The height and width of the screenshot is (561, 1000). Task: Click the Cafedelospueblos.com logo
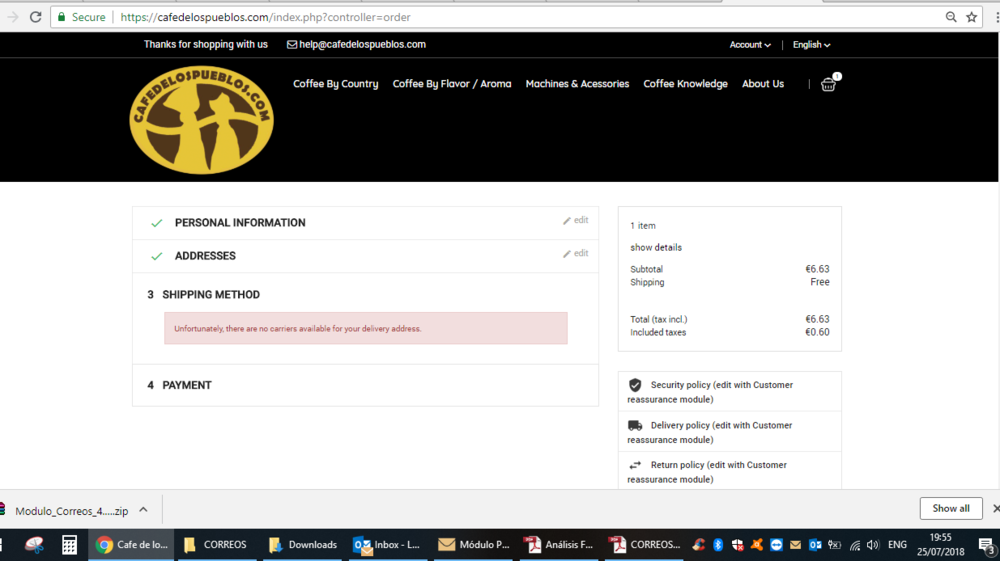[x=202, y=120]
